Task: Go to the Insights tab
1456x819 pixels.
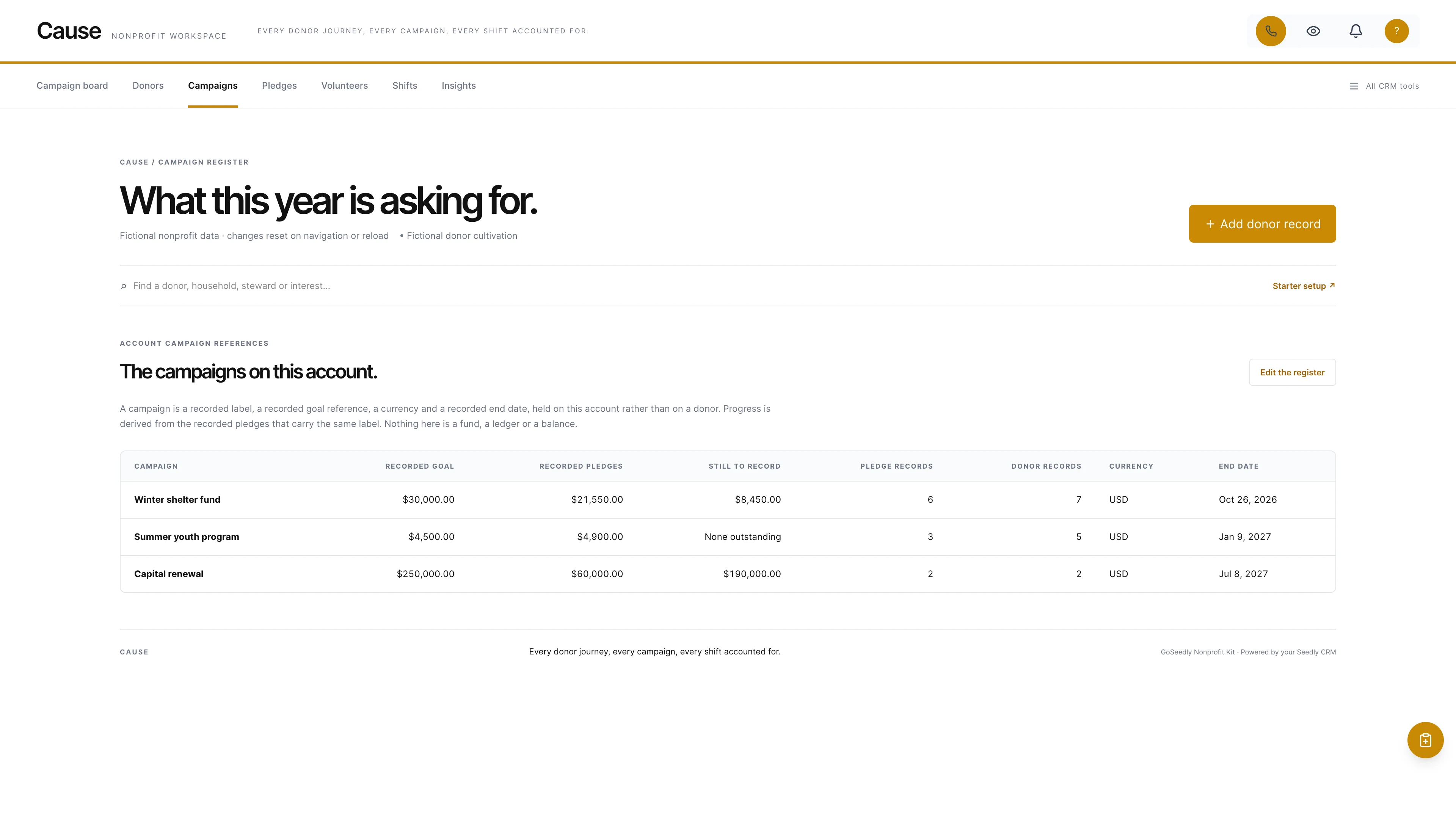Action: point(458,85)
